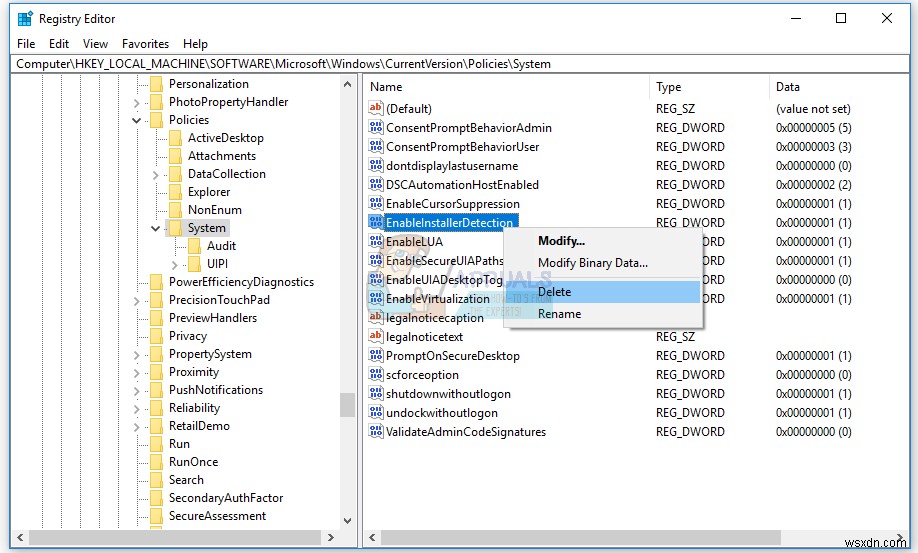Click the Policies folder icon
The width and height of the screenshot is (918, 553).
coord(156,120)
